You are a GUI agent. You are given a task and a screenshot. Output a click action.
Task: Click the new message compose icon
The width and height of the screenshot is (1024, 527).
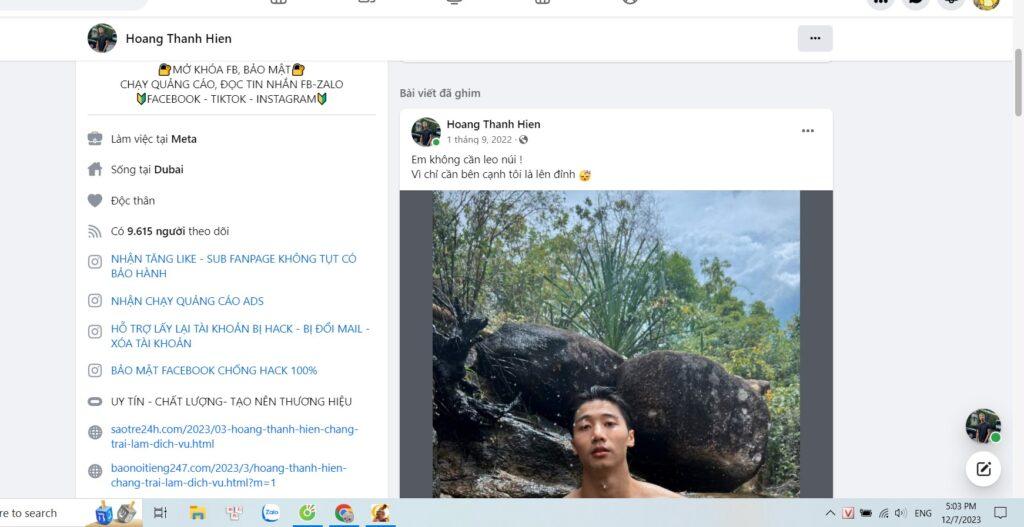tap(983, 468)
